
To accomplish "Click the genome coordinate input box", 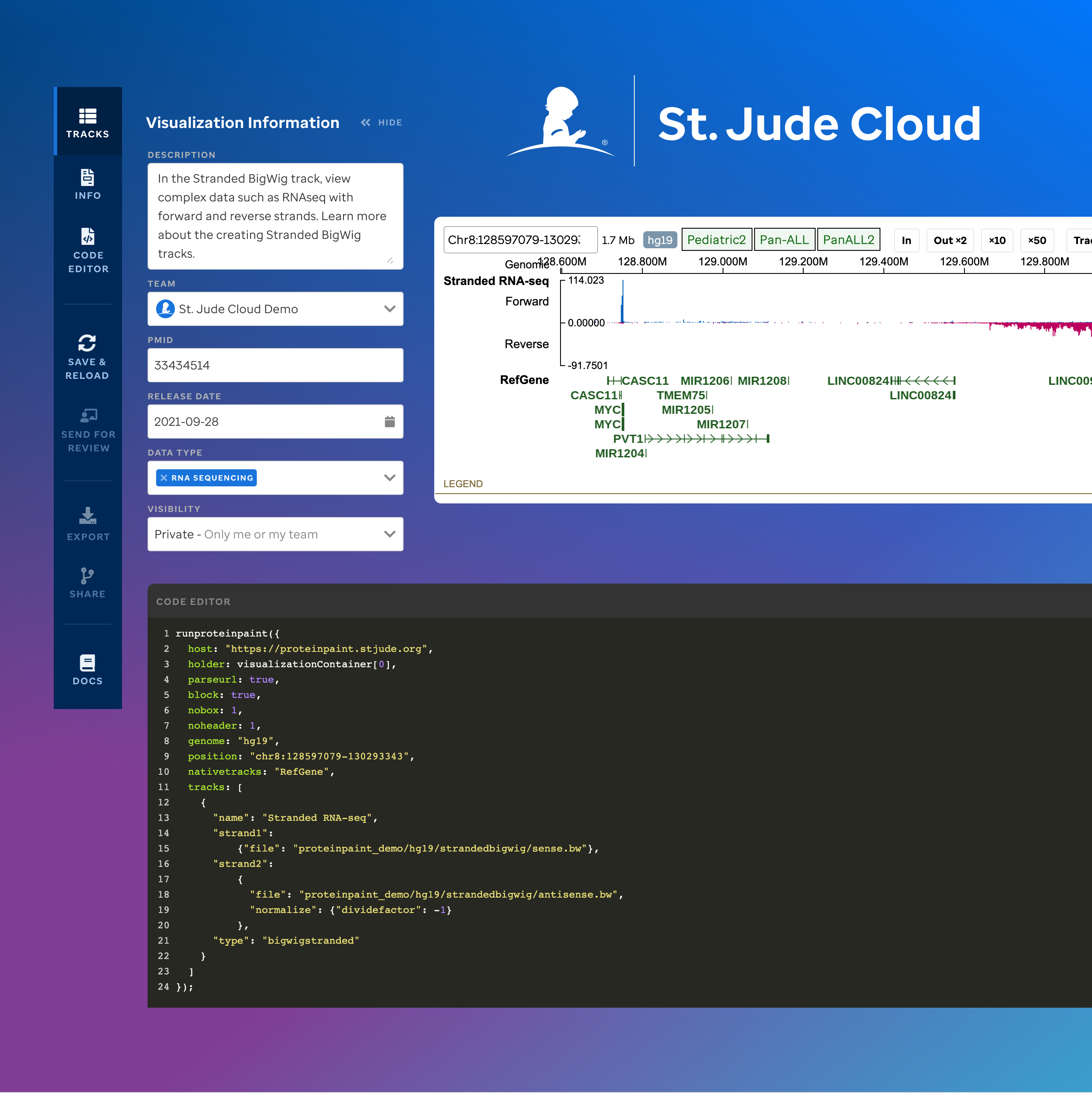I will pos(520,241).
